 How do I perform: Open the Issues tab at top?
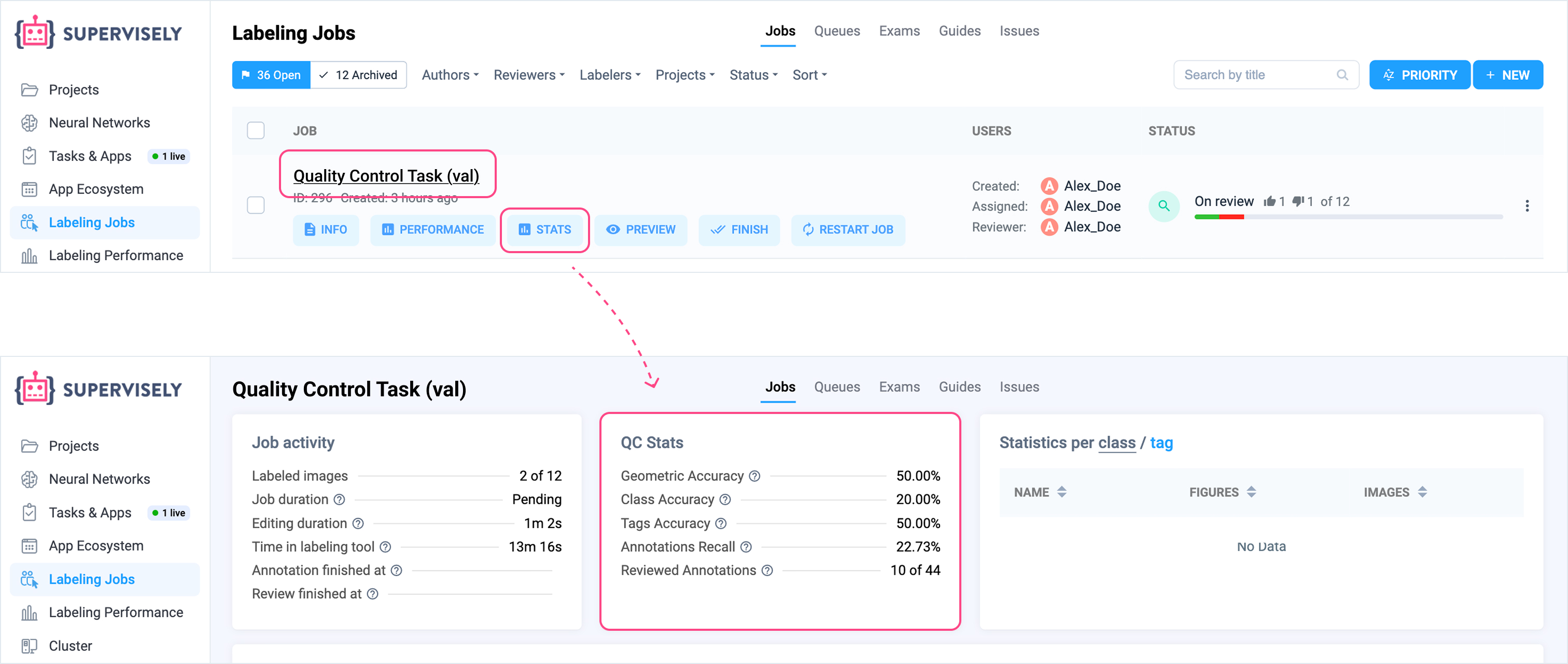[x=1019, y=31]
